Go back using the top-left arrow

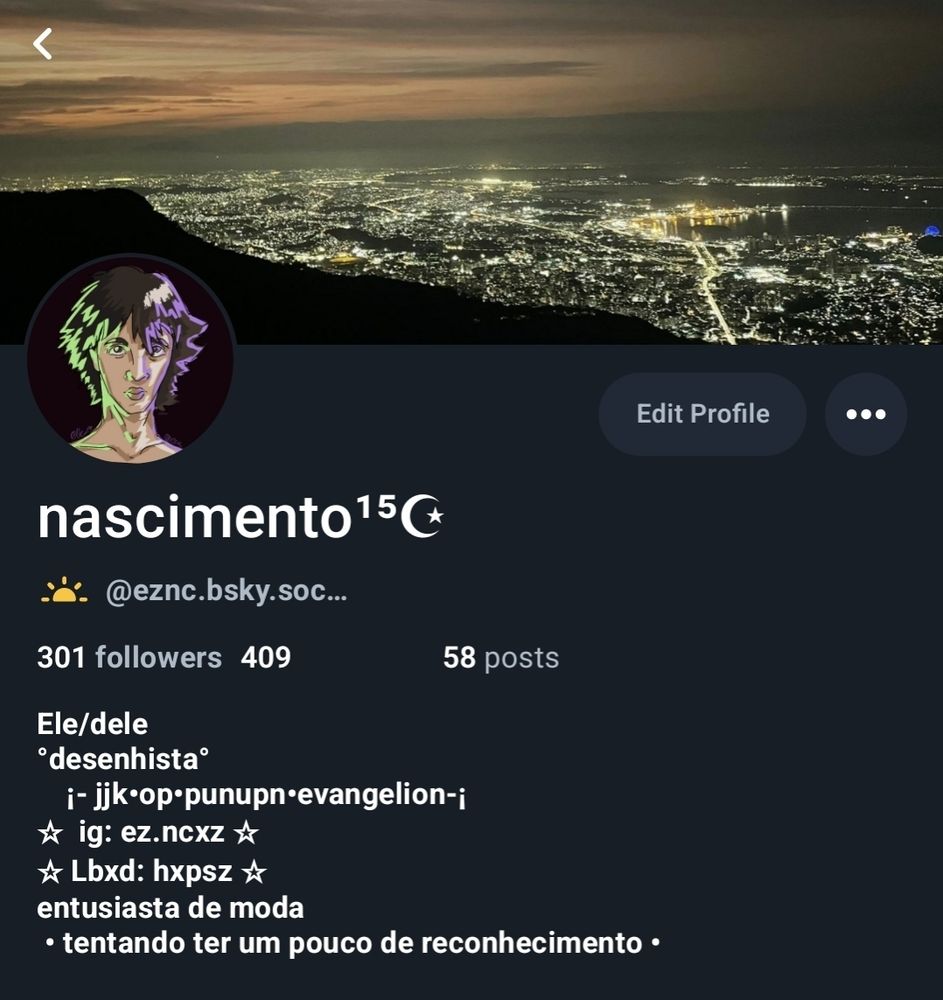tap(43, 44)
